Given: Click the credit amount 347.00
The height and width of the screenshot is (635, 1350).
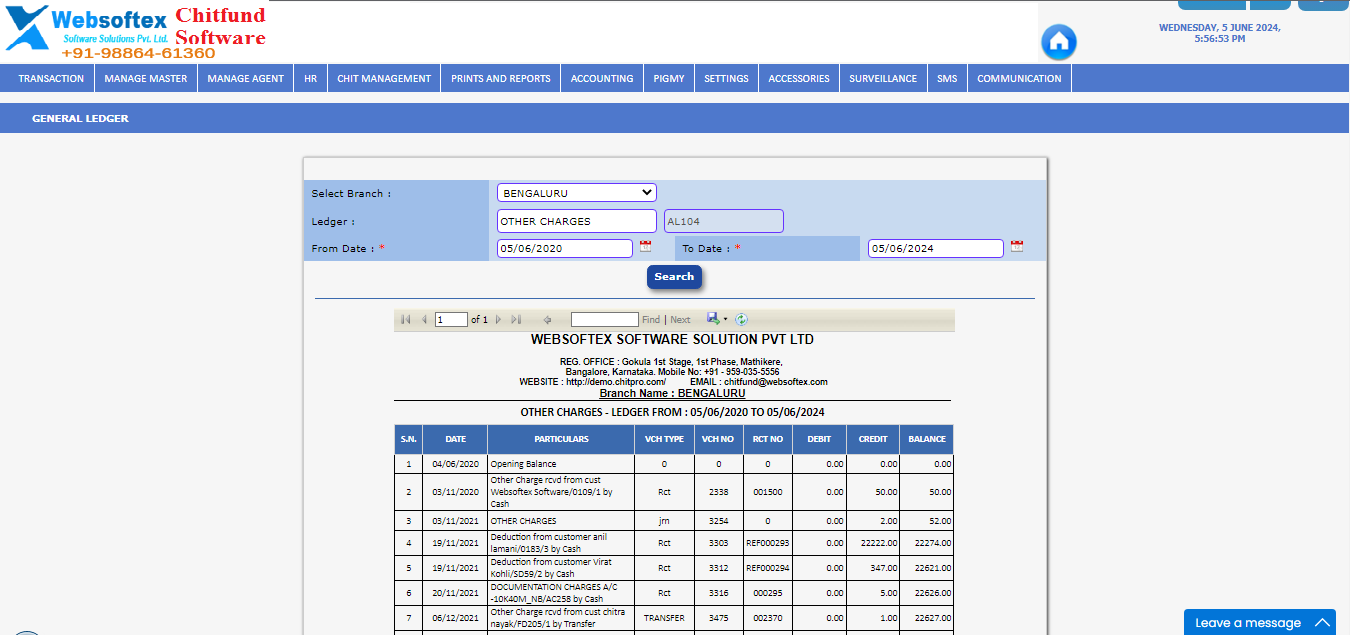Looking at the screenshot, I should [873, 568].
